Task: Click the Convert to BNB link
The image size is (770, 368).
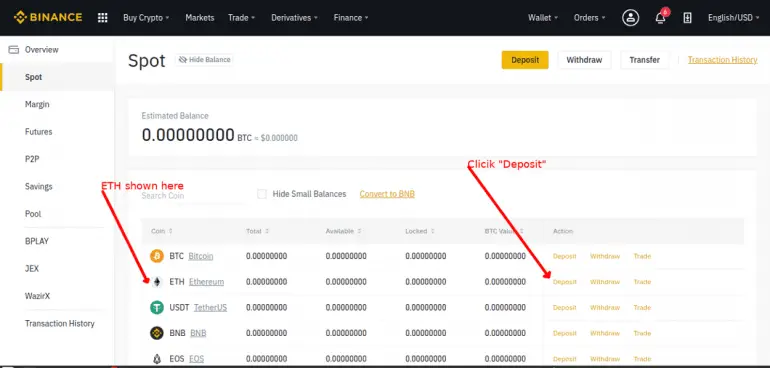Action: 387,194
